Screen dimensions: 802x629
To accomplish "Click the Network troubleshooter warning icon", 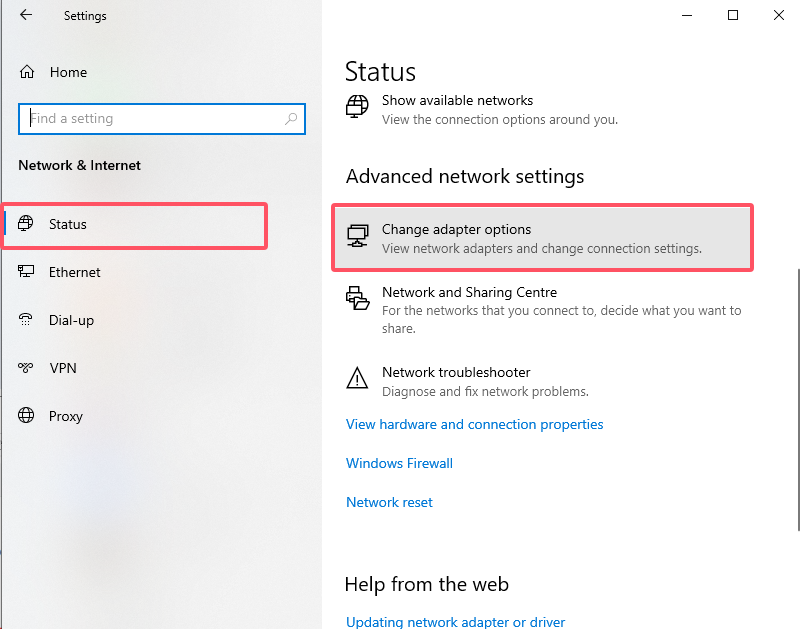I will (x=357, y=378).
